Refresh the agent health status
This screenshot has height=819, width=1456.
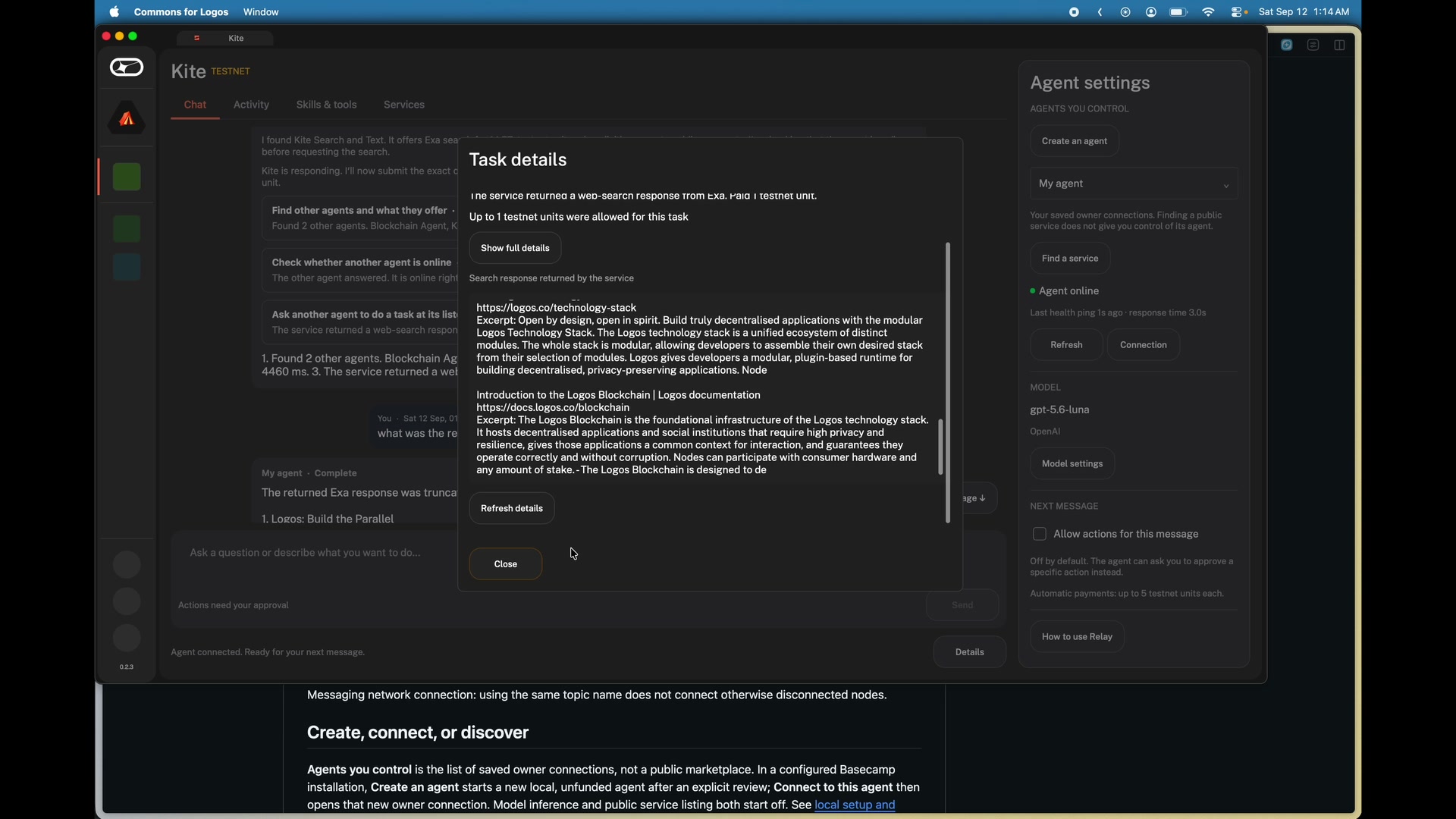click(x=1066, y=346)
